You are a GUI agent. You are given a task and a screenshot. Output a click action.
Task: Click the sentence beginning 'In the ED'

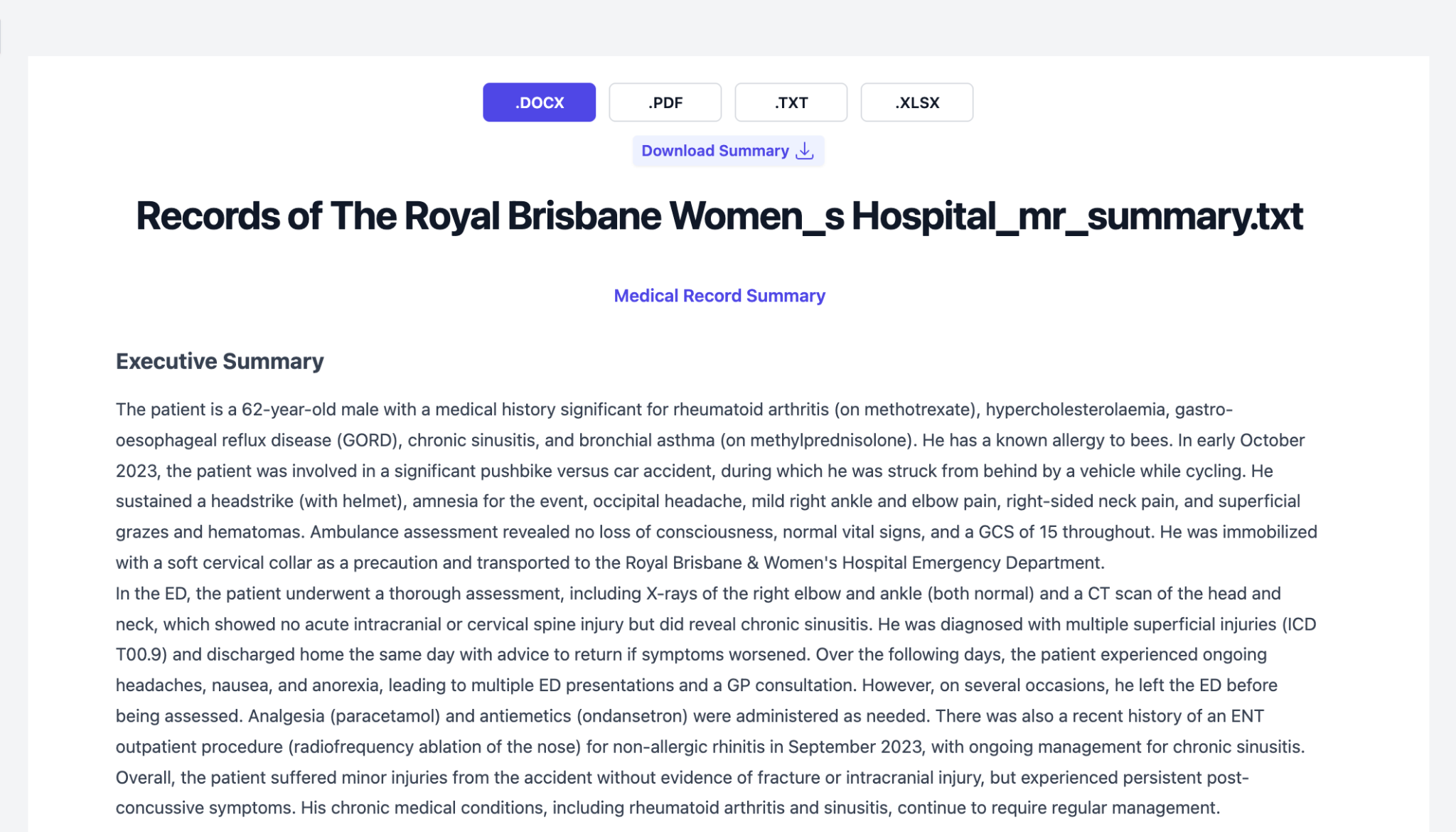point(355,594)
